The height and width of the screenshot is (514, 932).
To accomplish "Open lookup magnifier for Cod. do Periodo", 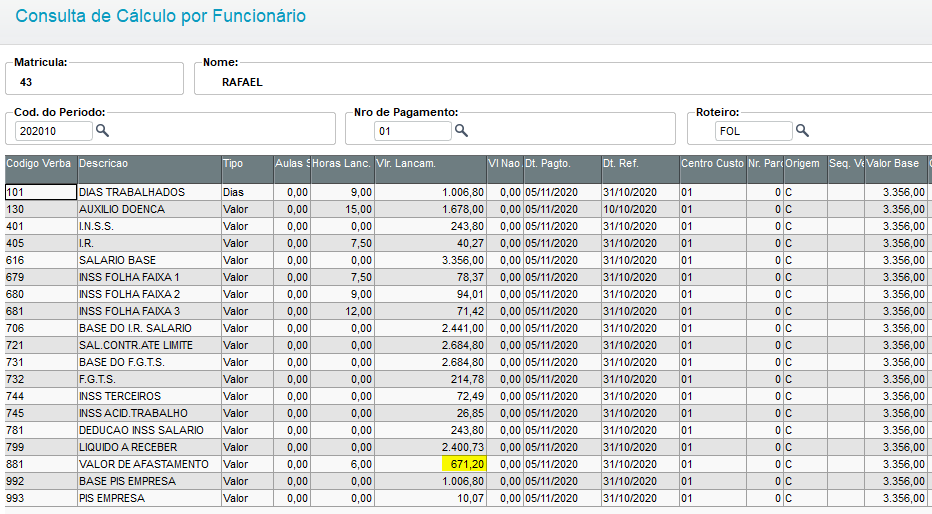I will click(x=102, y=131).
